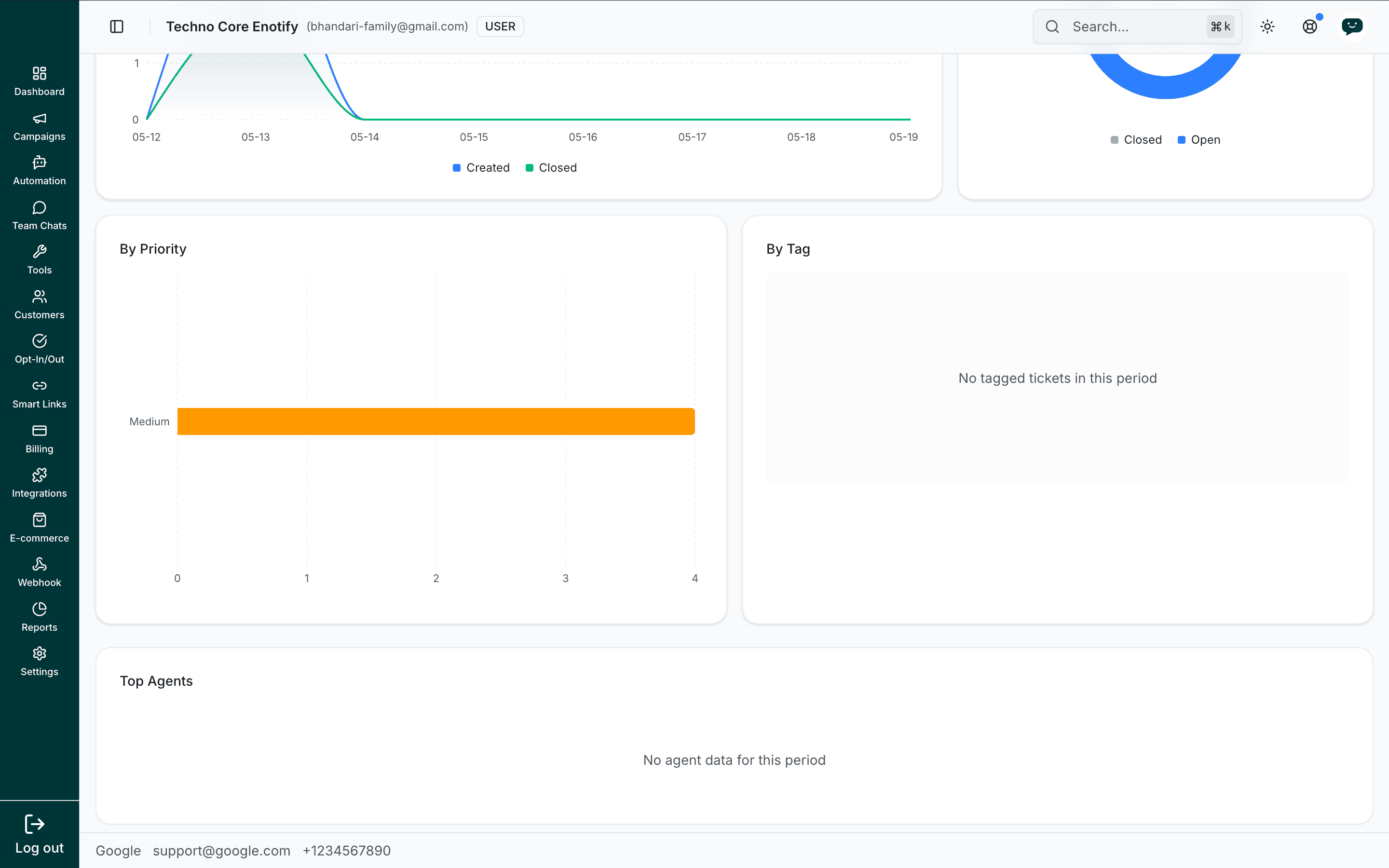This screenshot has height=868, width=1389.
Task: Click 'No agent data for this period' text
Action: click(734, 760)
